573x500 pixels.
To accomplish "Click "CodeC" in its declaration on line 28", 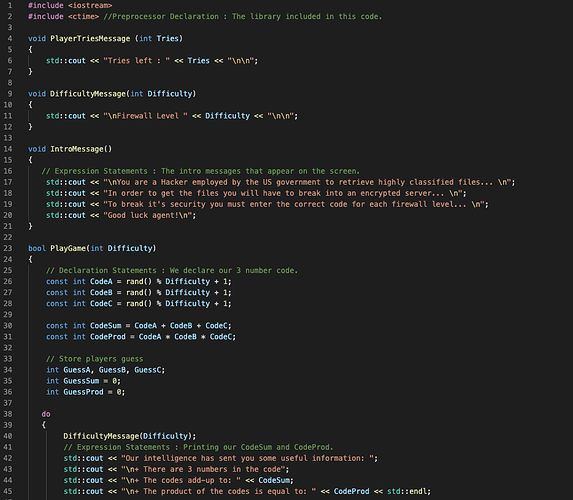I will pyautogui.click(x=101, y=303).
